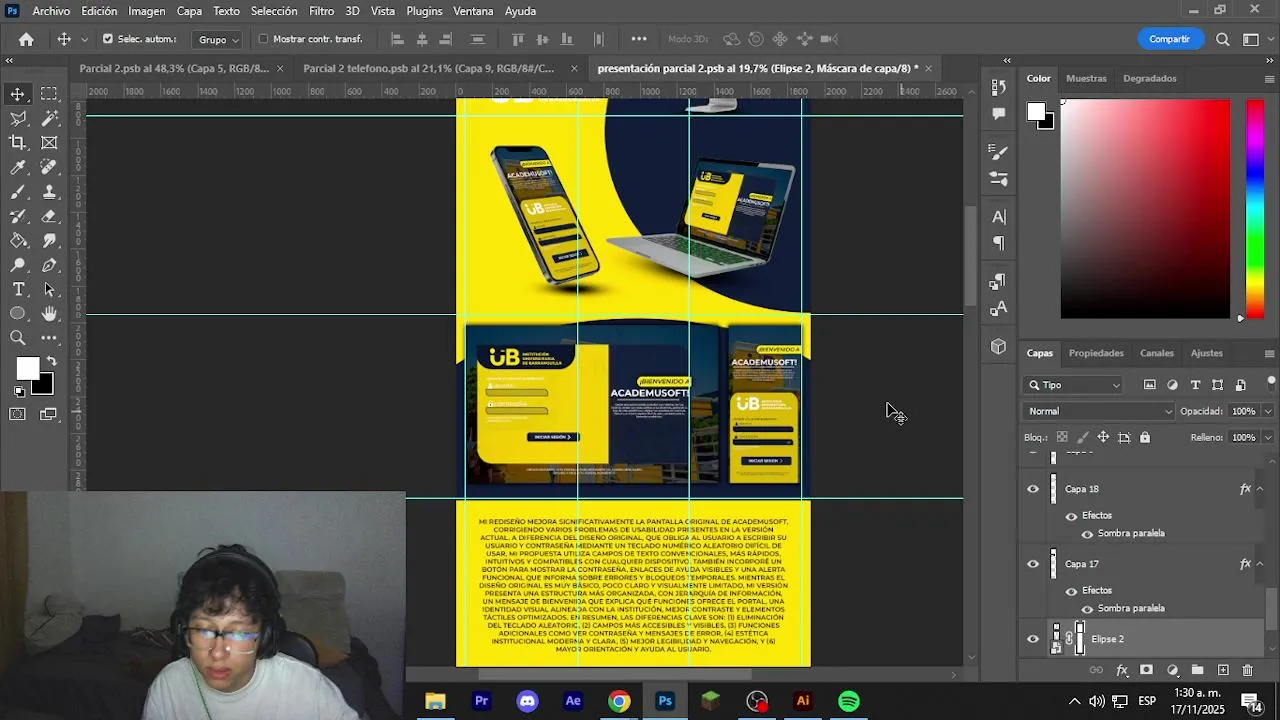Select the Smudge tool
Image resolution: width=1280 pixels, height=720 pixels.
49,241
